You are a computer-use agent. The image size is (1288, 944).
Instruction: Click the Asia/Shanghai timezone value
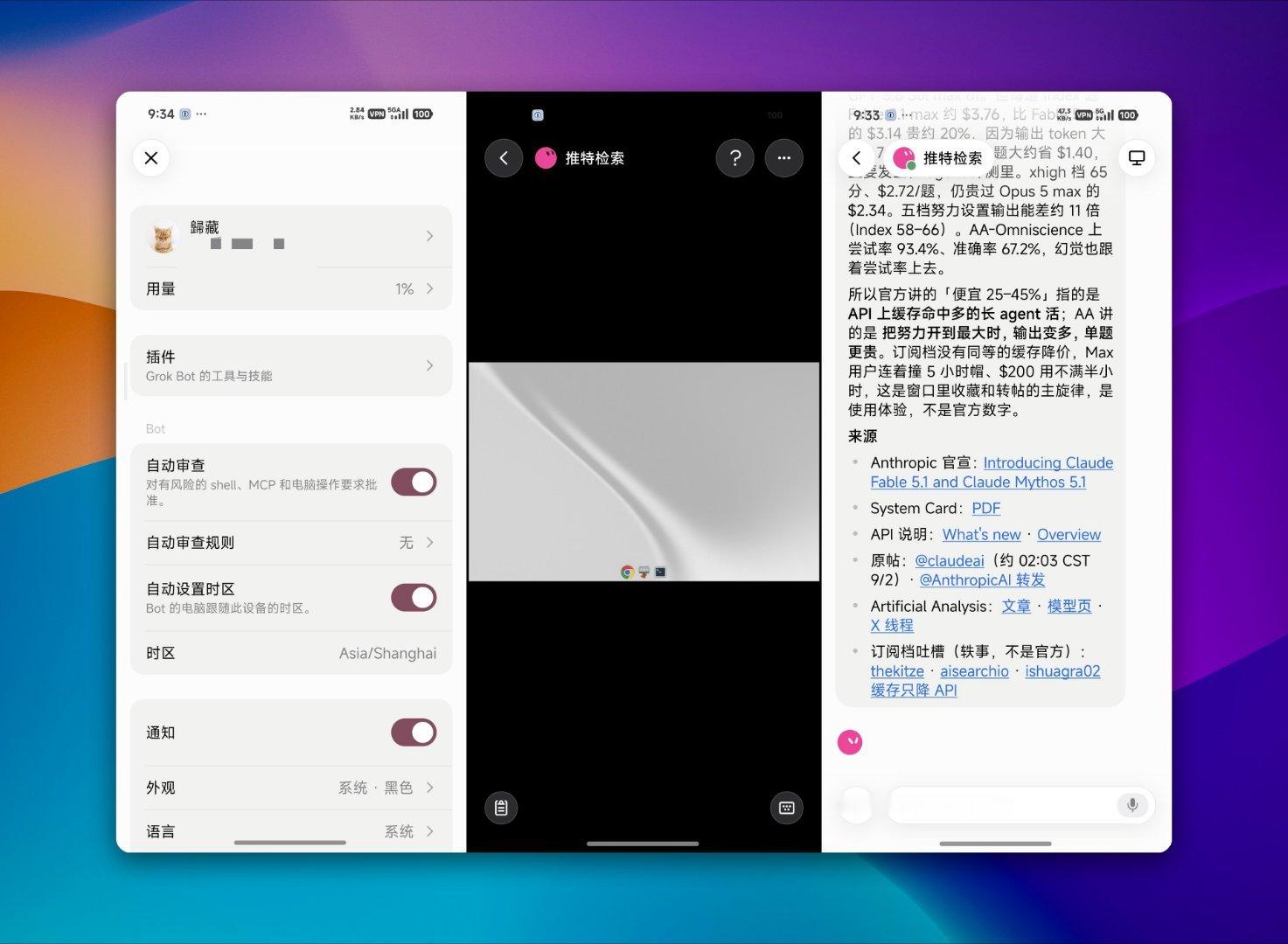coord(387,653)
